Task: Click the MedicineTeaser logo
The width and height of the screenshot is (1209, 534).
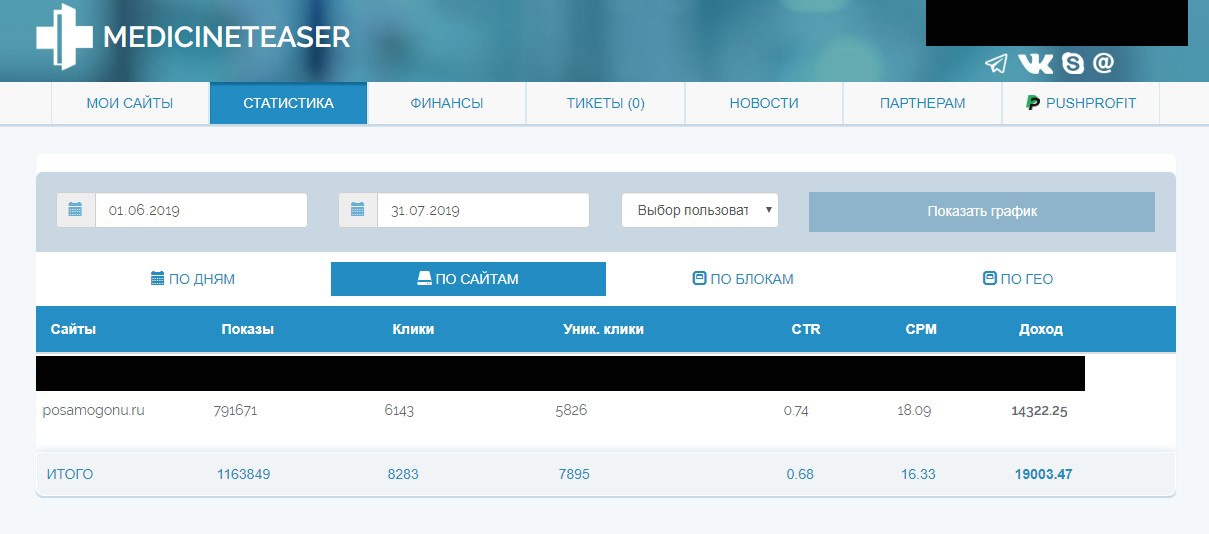Action: (x=193, y=37)
